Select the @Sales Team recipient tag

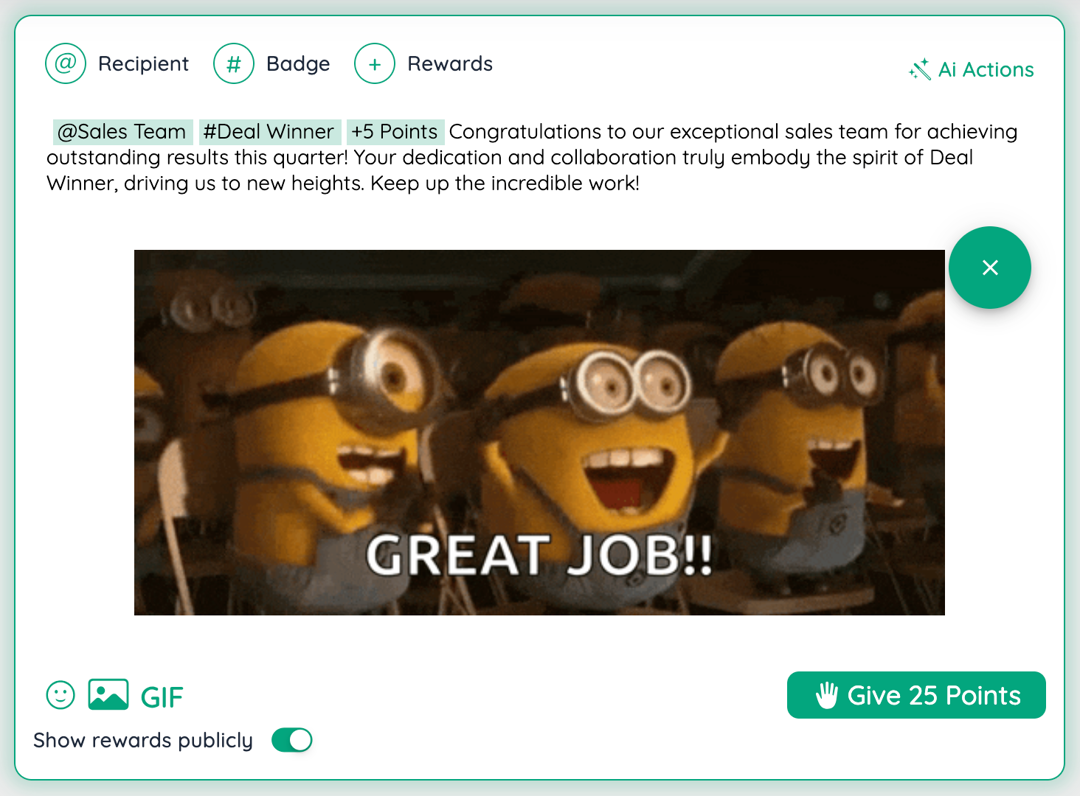pyautogui.click(x=122, y=132)
